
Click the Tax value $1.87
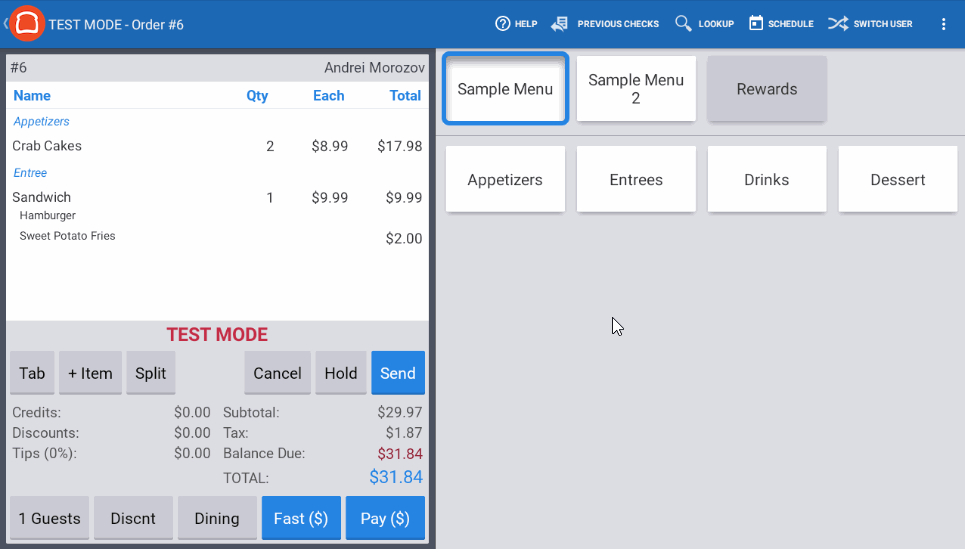[x=404, y=433]
